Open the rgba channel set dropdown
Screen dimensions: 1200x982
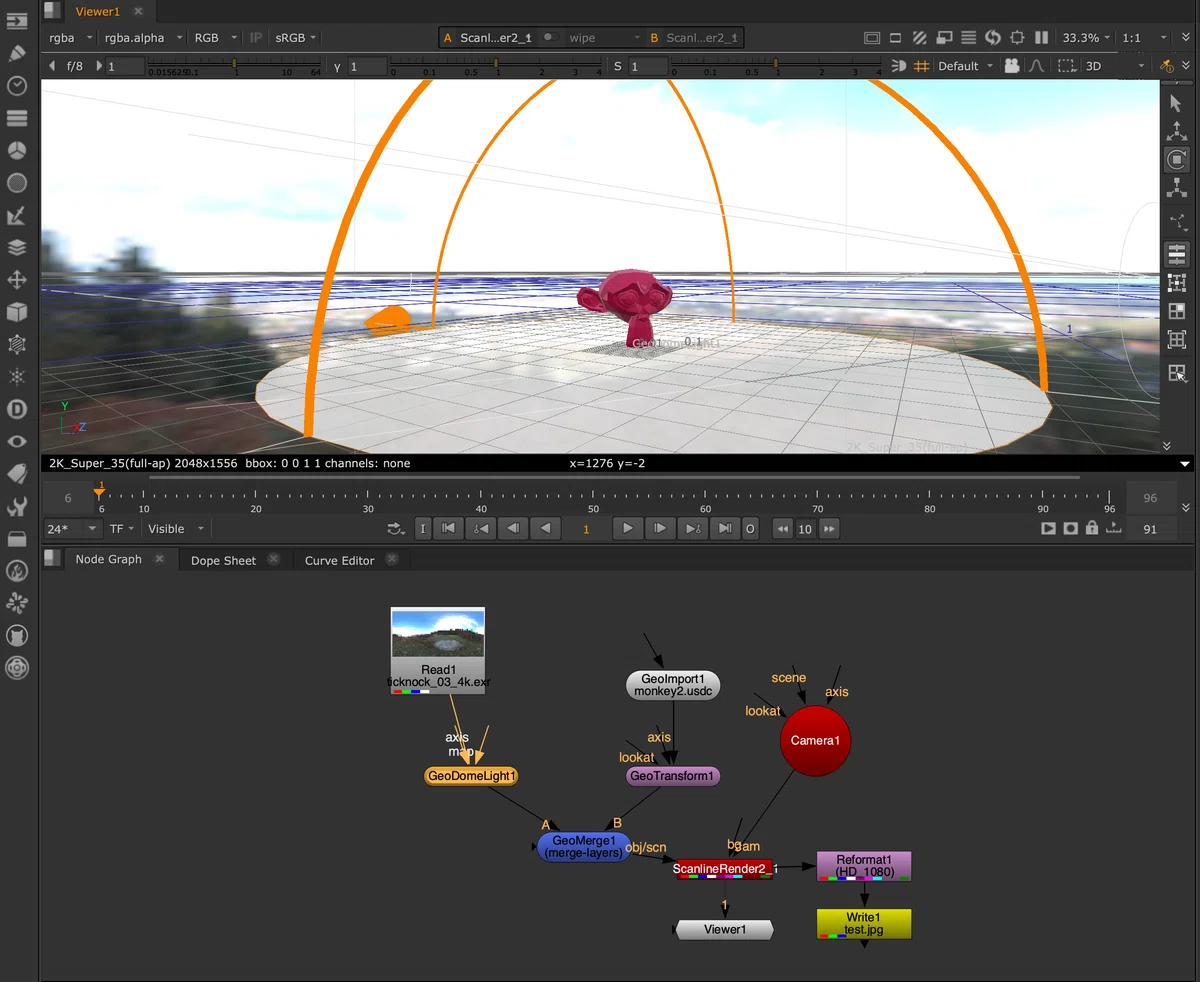tap(70, 38)
